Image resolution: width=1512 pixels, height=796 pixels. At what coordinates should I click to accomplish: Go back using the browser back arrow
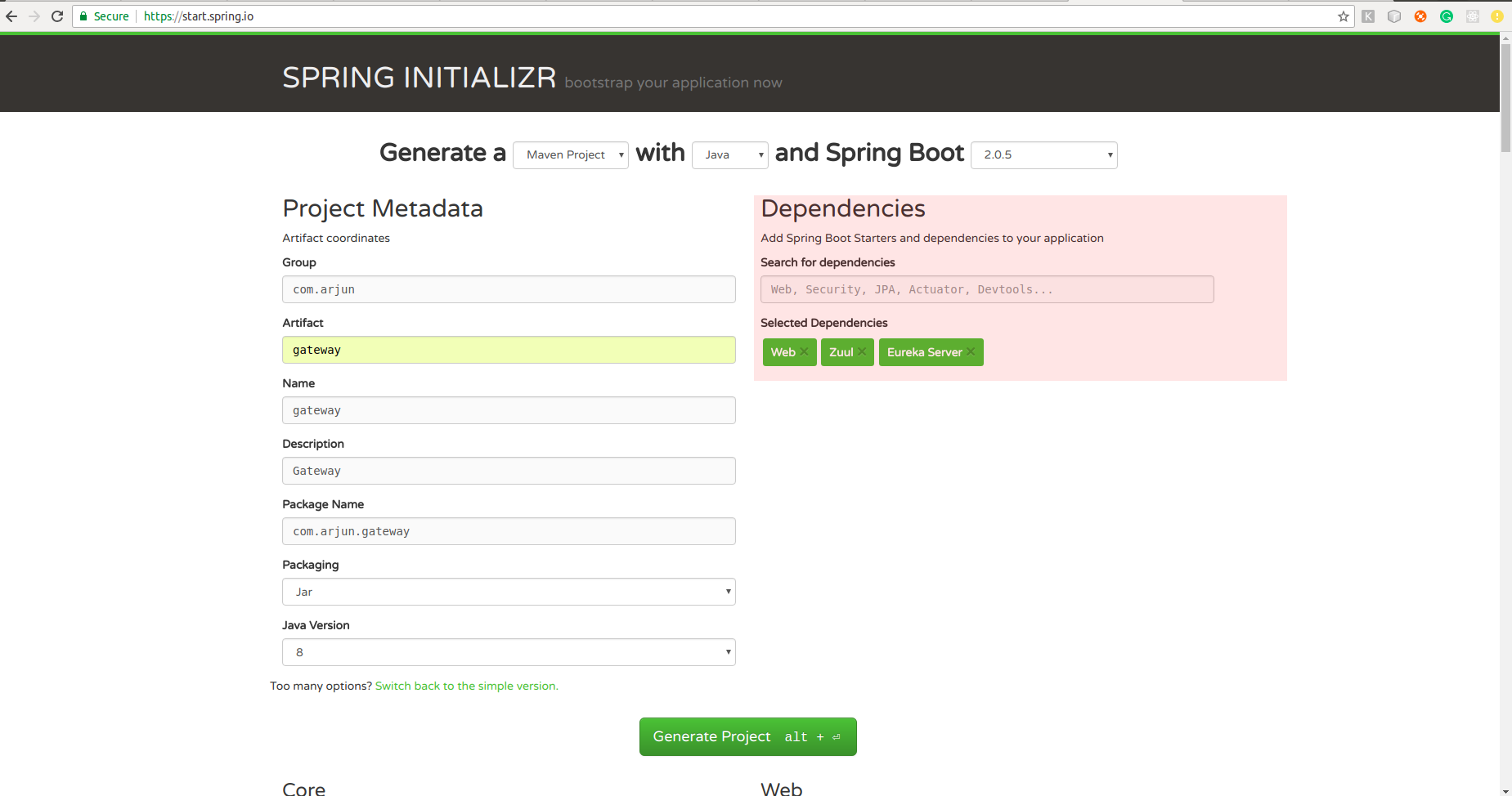11,16
